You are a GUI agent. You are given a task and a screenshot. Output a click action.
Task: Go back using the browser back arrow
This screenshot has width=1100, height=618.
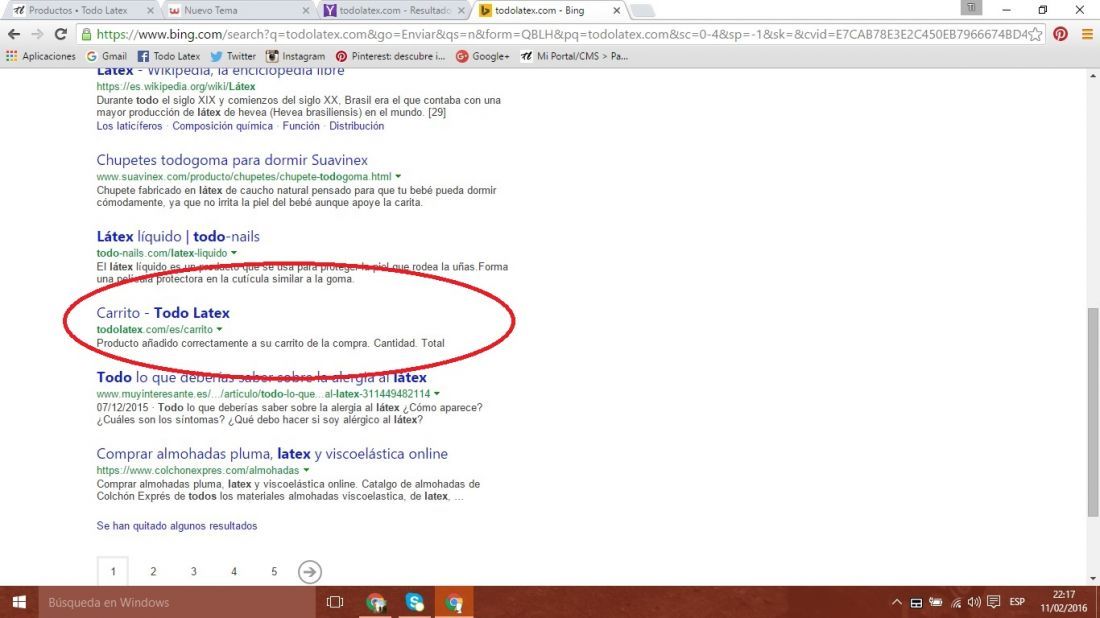(x=14, y=34)
